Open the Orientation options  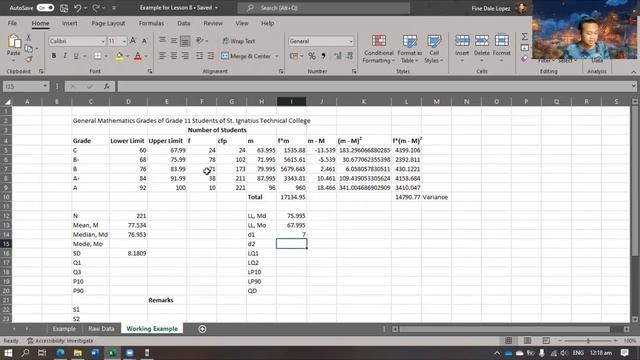click(201, 41)
